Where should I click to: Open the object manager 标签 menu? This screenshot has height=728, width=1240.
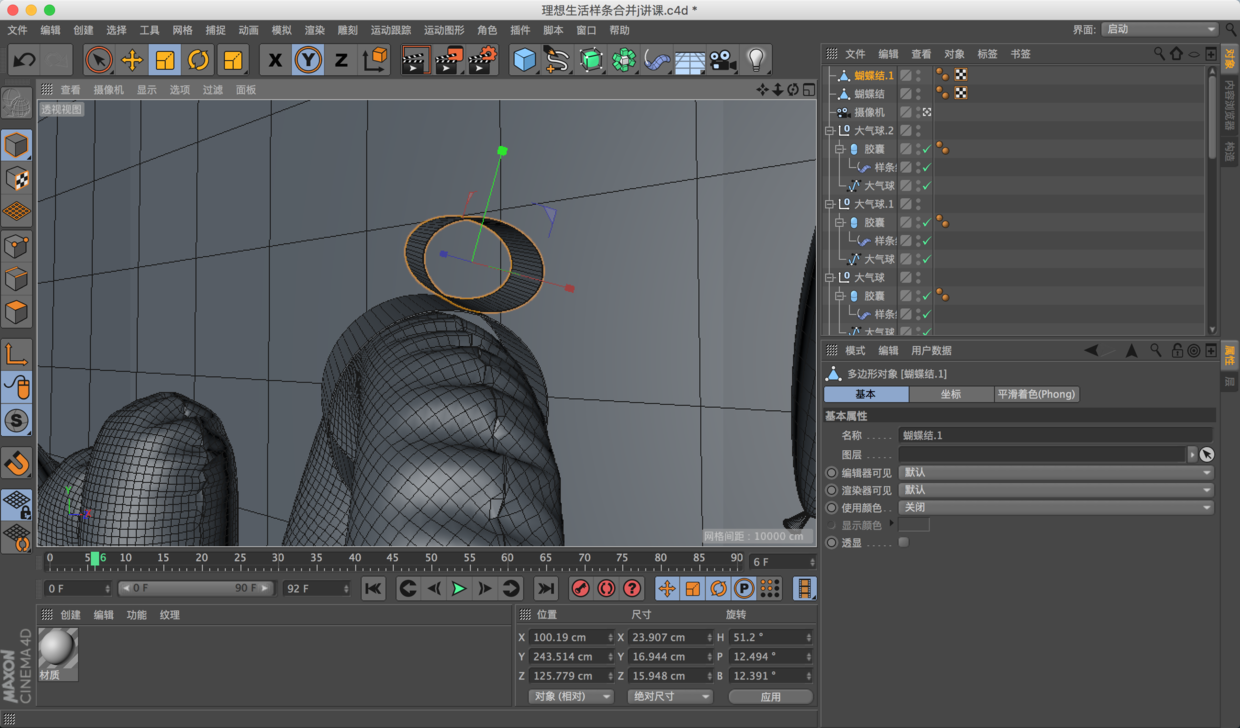click(987, 54)
